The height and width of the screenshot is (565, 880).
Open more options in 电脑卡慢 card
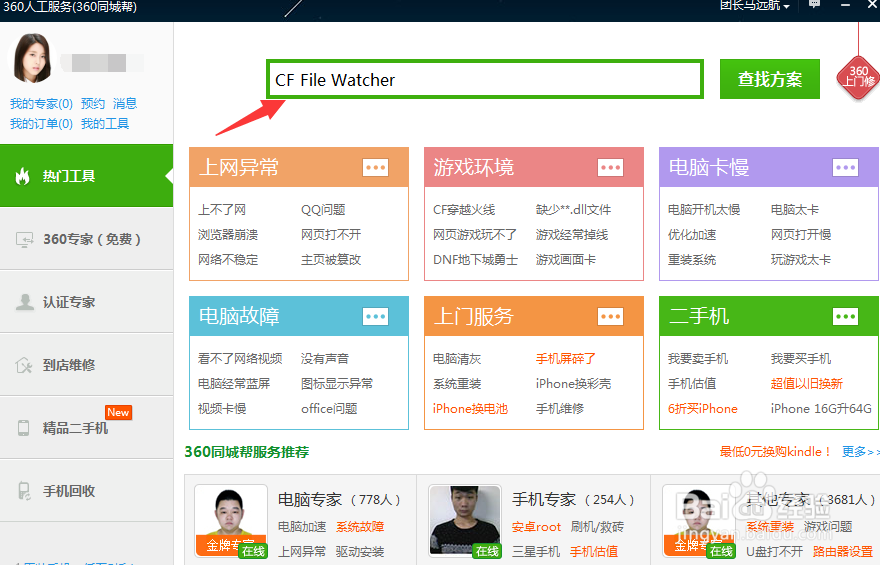[845, 167]
